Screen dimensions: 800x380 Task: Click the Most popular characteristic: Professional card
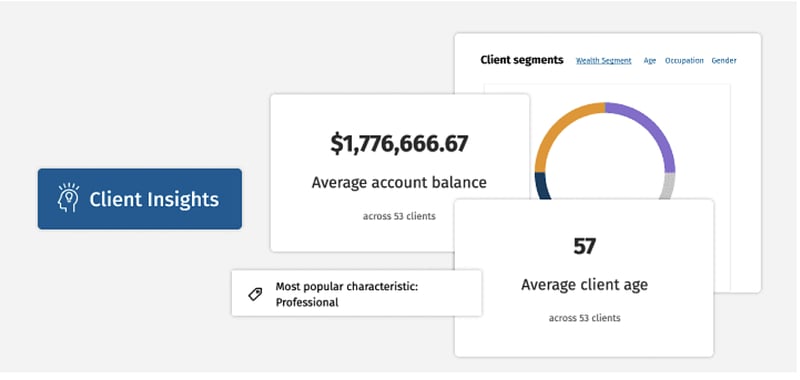pos(356,294)
